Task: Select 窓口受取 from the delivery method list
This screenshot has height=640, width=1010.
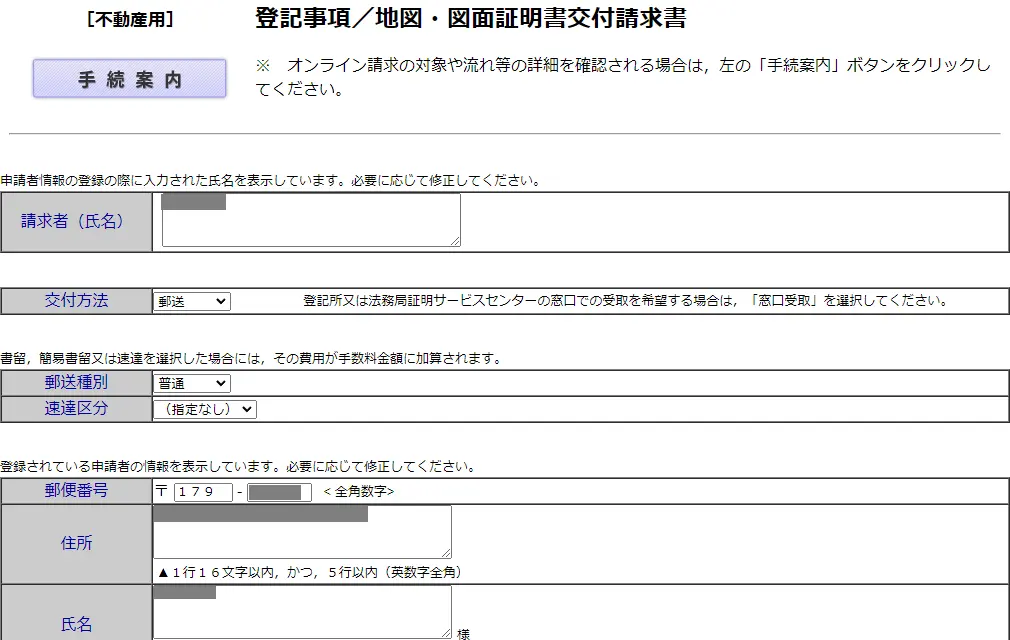Action: coord(191,300)
